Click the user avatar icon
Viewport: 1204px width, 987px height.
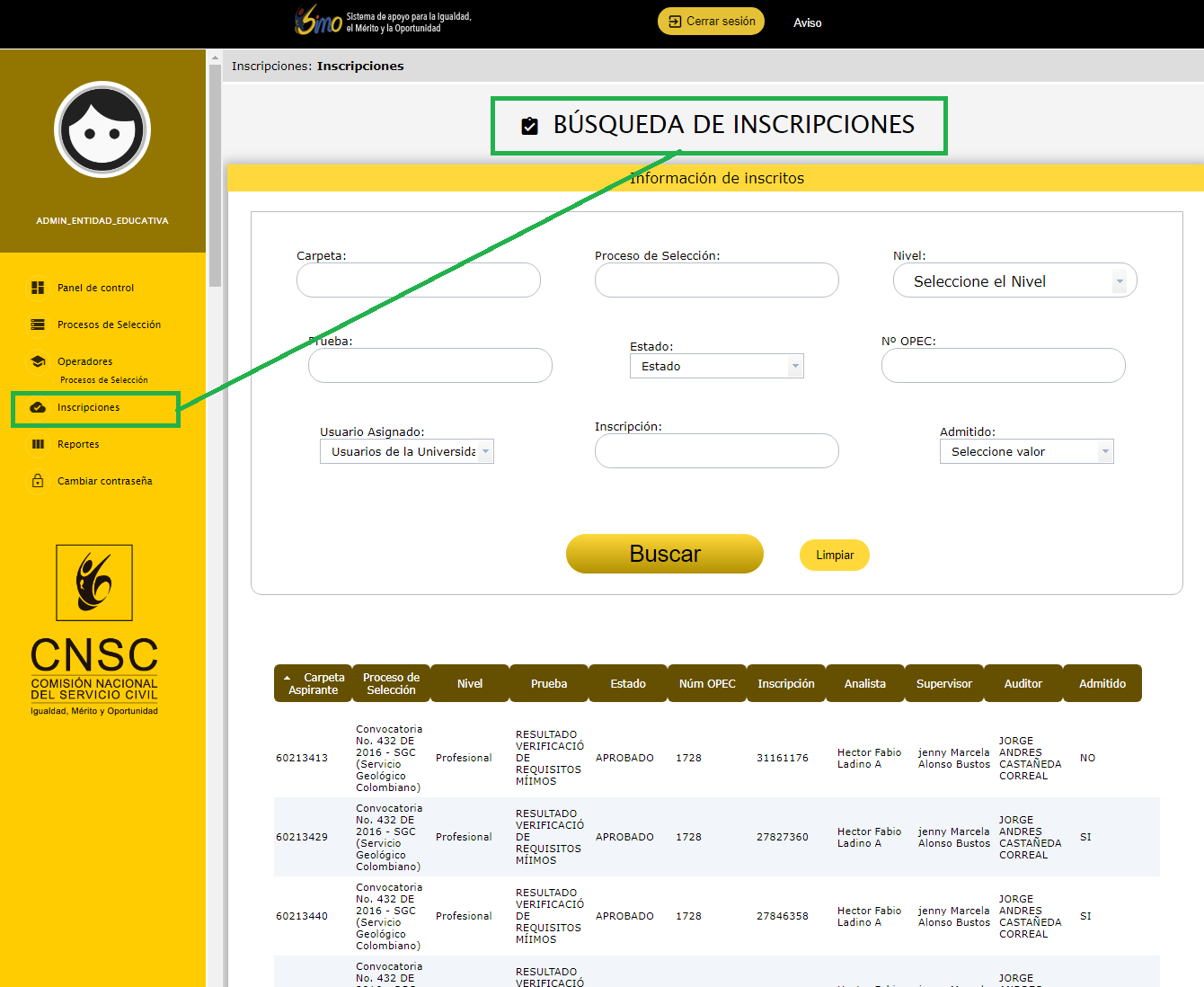(x=102, y=129)
